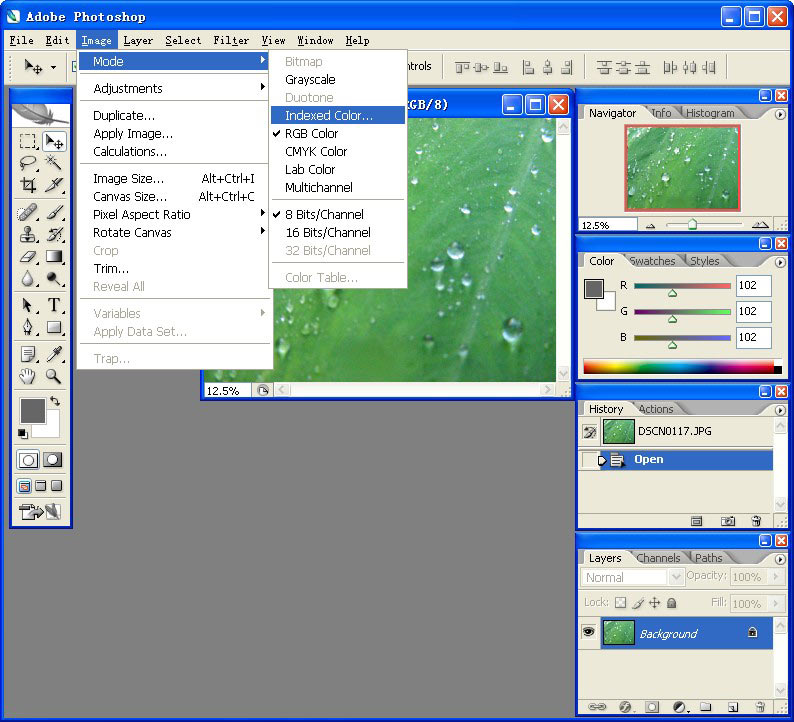Switch to the Swatches tab

pyautogui.click(x=652, y=261)
